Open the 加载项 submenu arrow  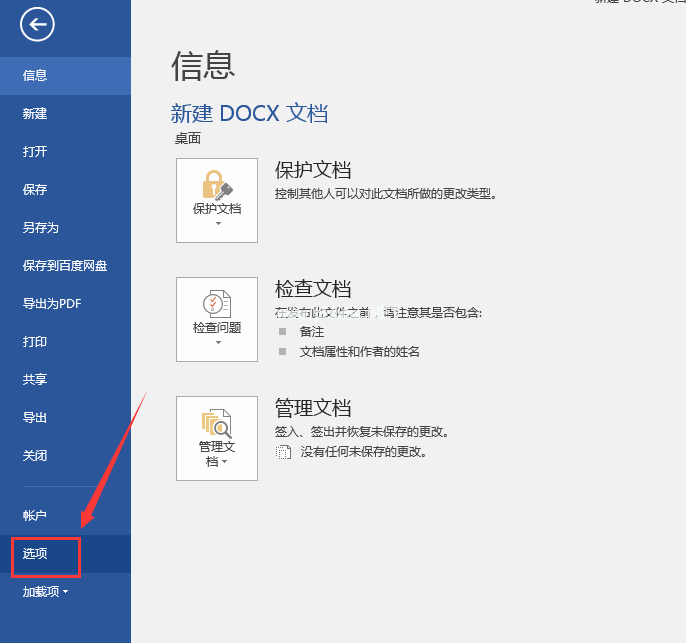point(66,592)
